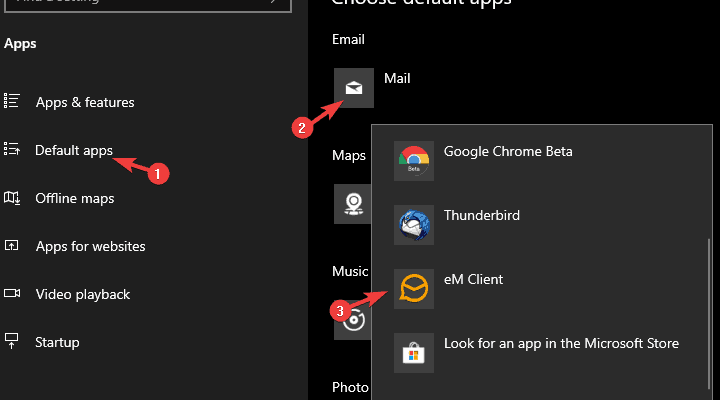Click the Music default app icon tile
The width and height of the screenshot is (720, 400).
(352, 320)
